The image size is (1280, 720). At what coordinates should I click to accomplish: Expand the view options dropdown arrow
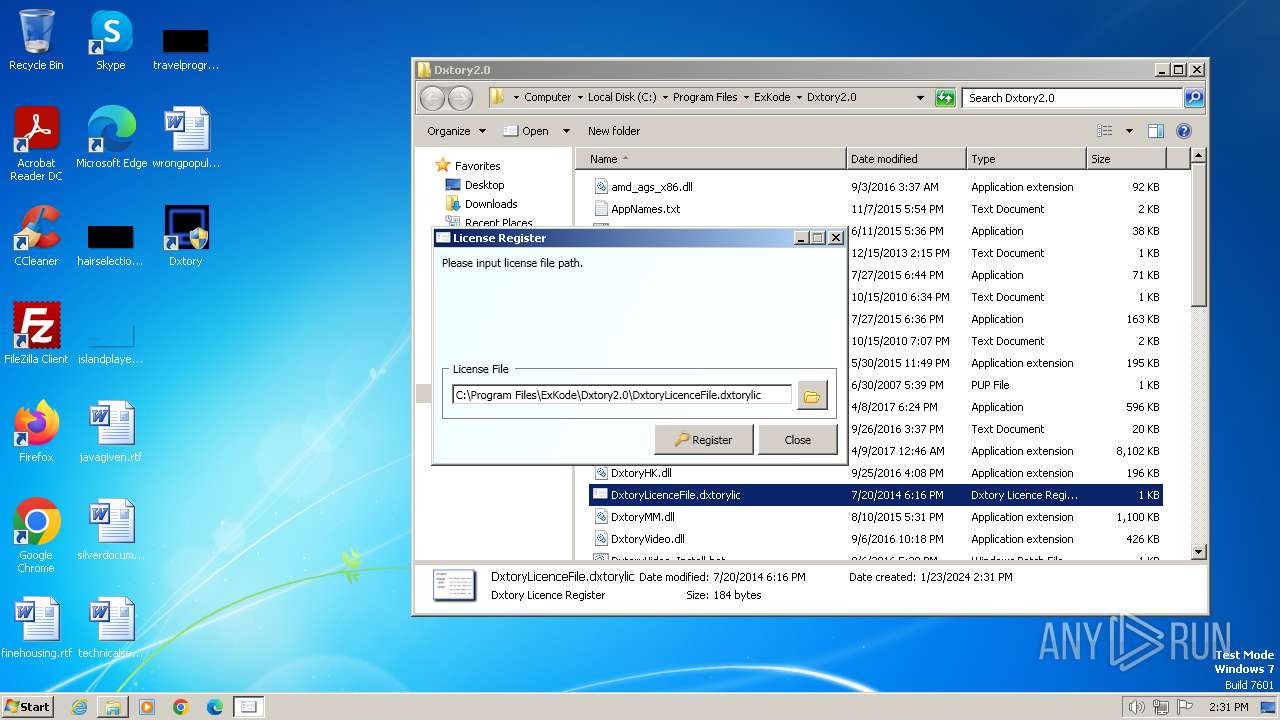click(x=1129, y=131)
